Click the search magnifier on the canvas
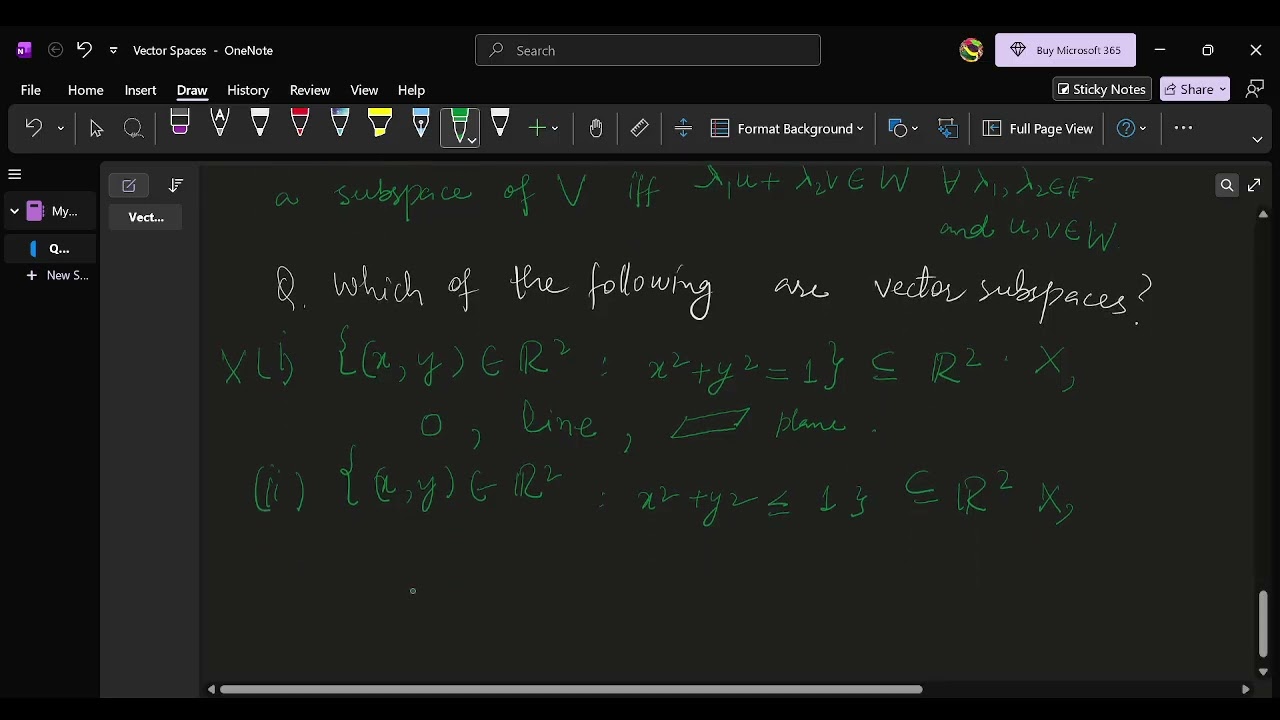The width and height of the screenshot is (1280, 720). click(x=1227, y=185)
